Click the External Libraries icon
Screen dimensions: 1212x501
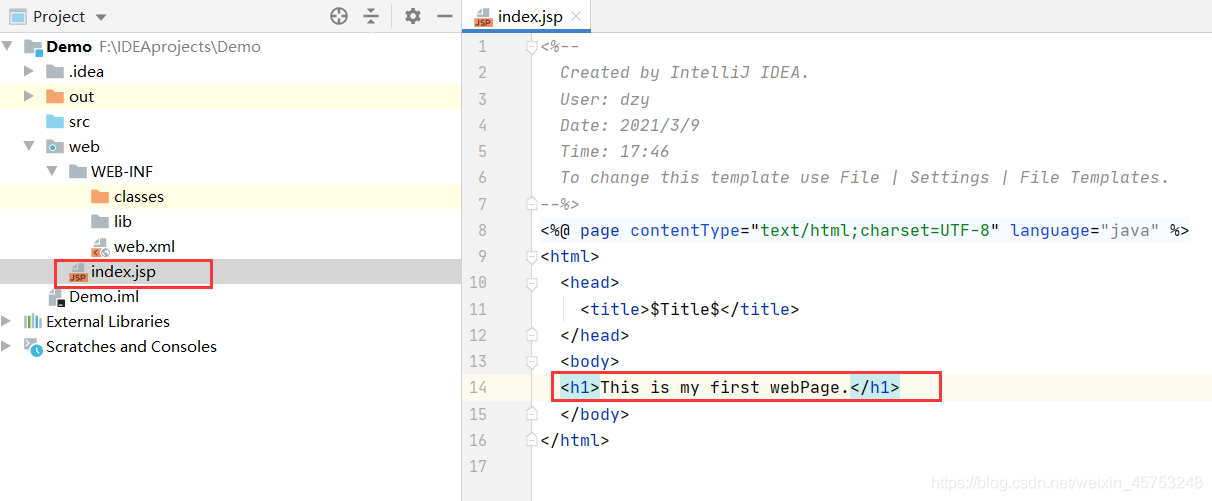click(32, 322)
